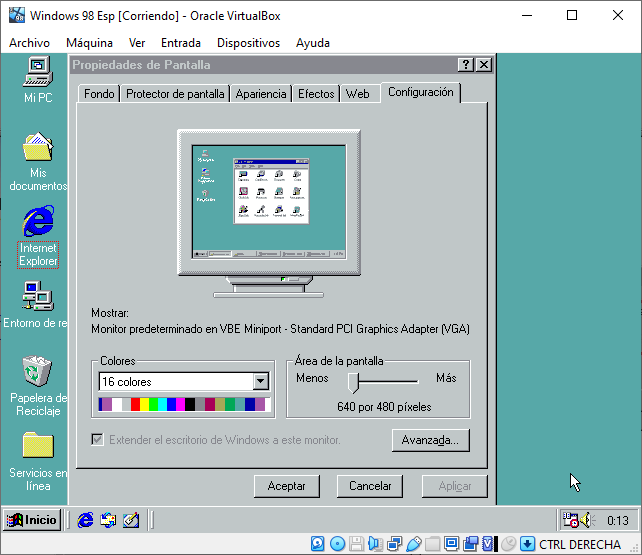Screen dimensions: 642x555
Task: Toggle Extender el escritorio de Windows checkbox
Action: 97,440
